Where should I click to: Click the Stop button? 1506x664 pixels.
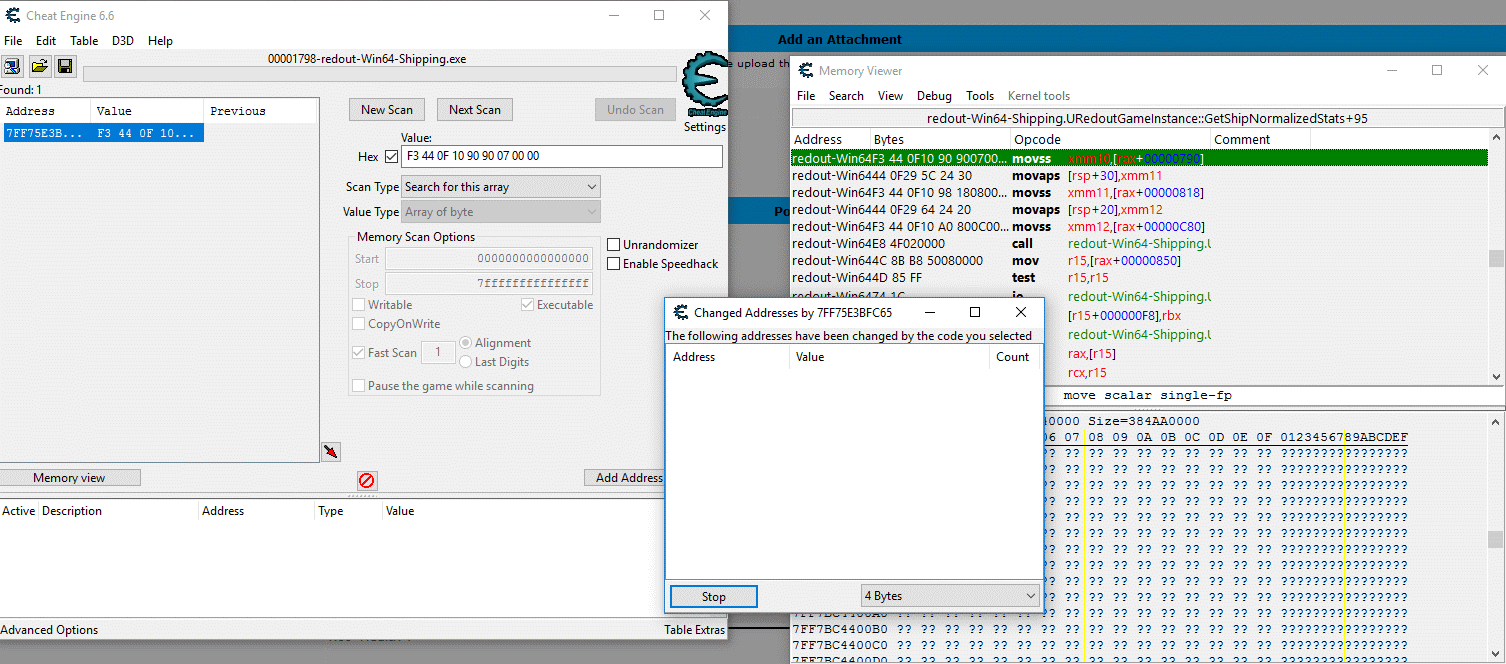coord(713,596)
